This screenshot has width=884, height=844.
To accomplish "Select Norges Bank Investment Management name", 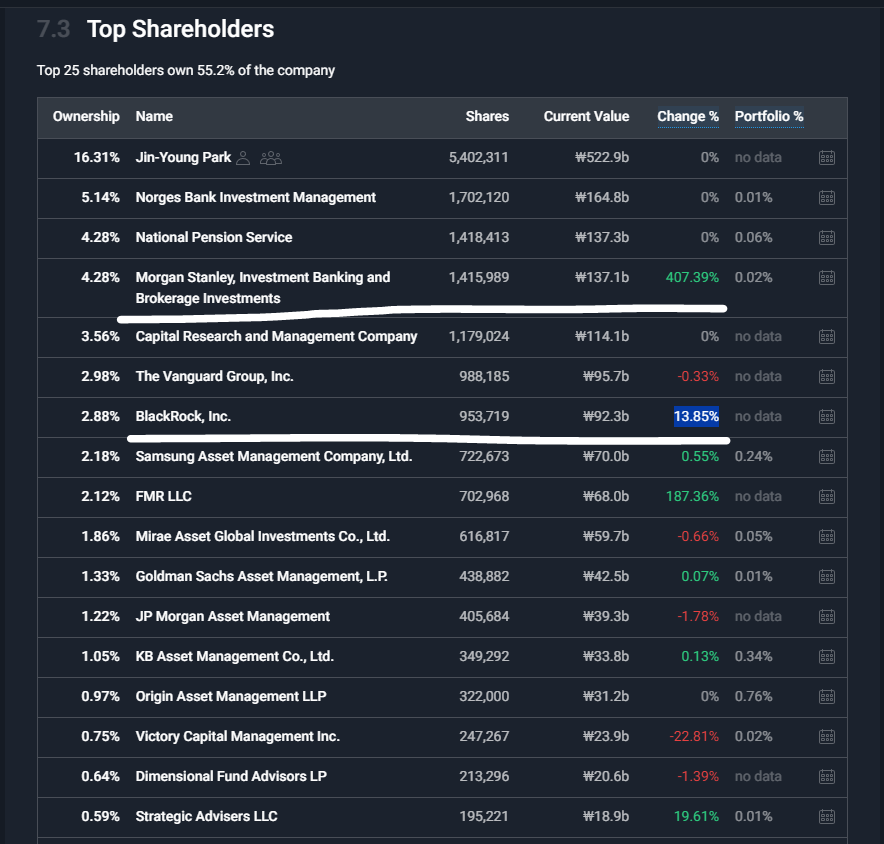I will [x=255, y=197].
